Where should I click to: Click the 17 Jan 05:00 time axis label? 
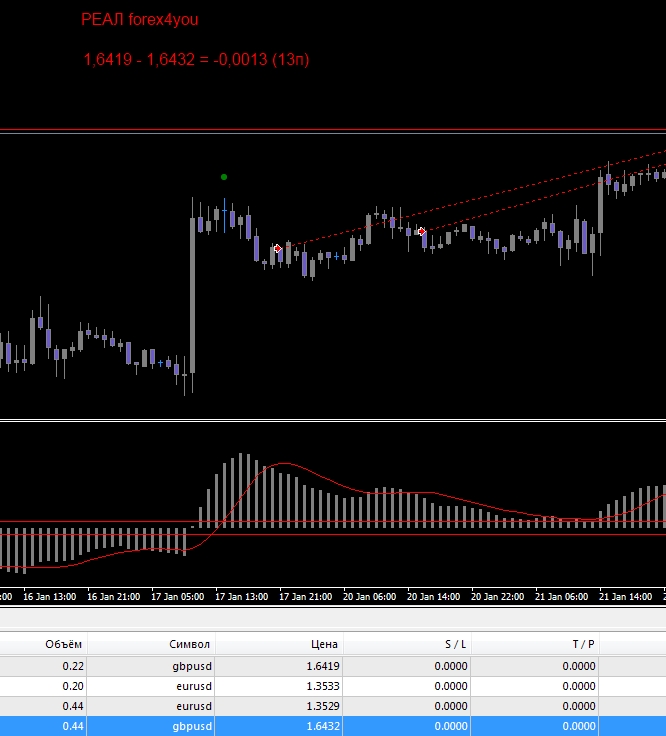177,597
